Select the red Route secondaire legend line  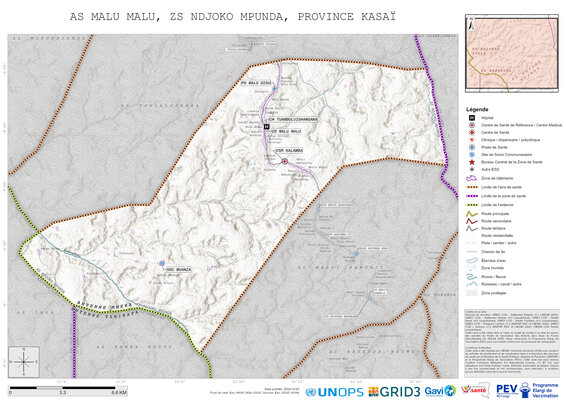tap(472, 221)
